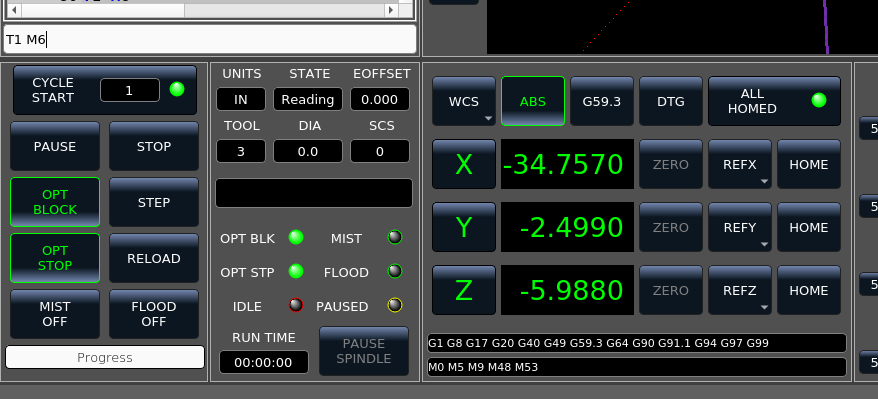Click the HOME button for Y axis
This screenshot has width=878, height=399.
point(809,227)
